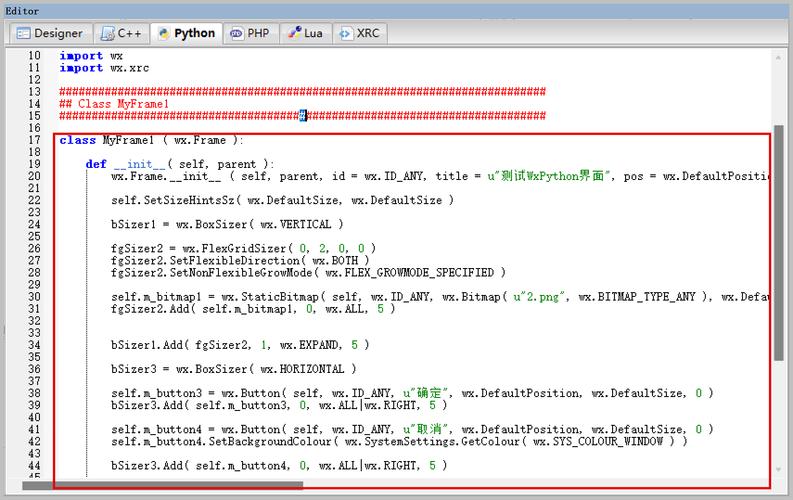Click the C++ tab icon
Viewport: 793px width, 500px height.
107,33
